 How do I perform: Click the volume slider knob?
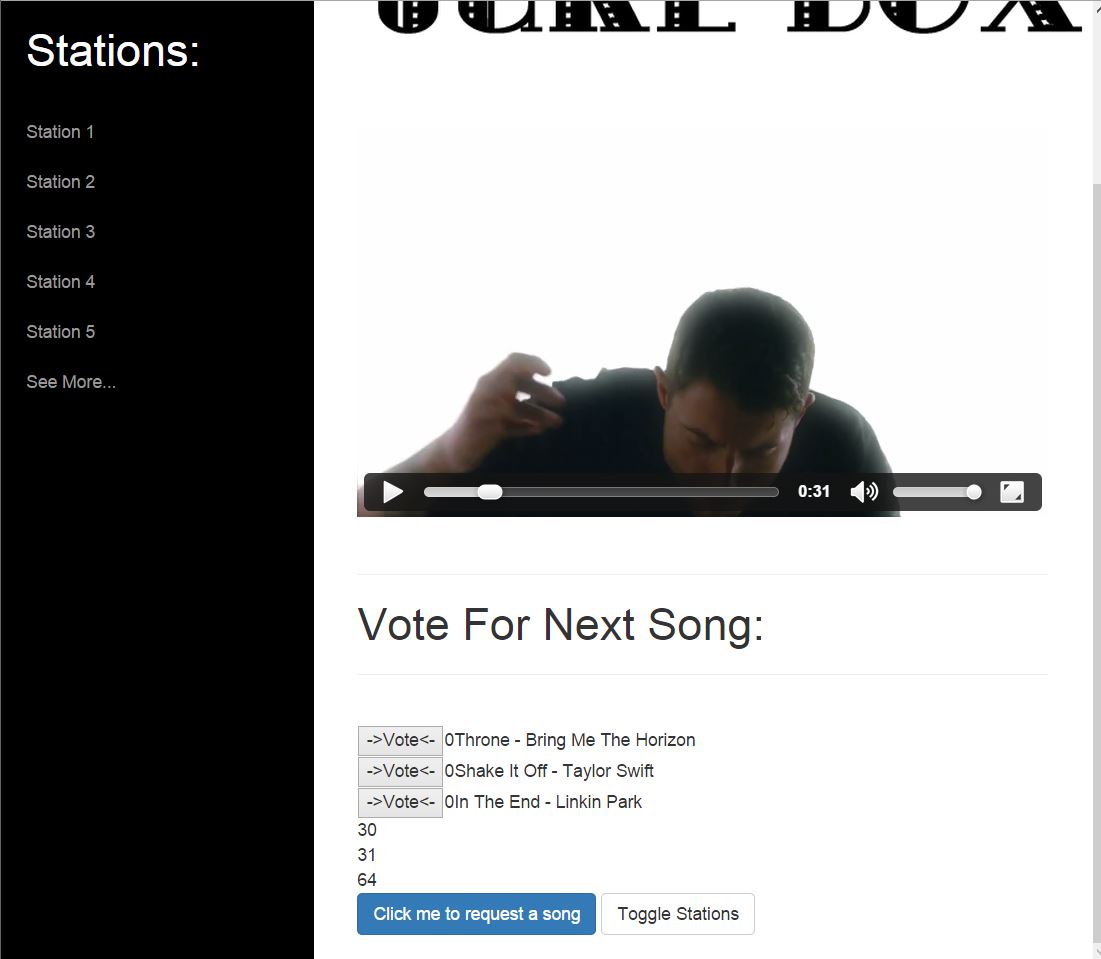973,492
